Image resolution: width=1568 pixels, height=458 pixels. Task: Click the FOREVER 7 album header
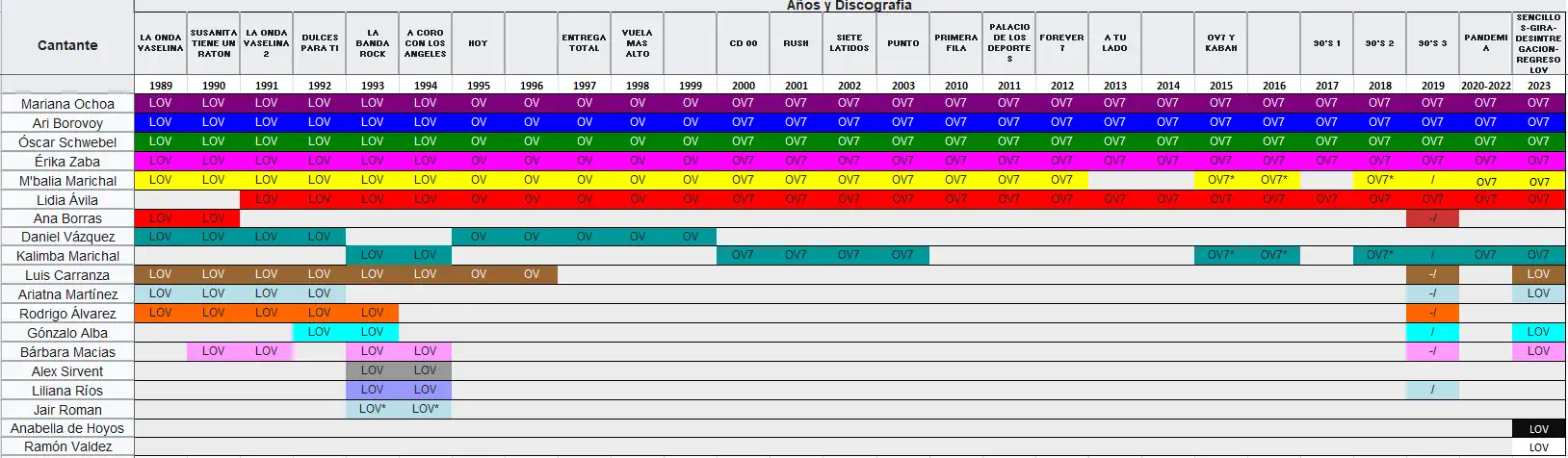pyautogui.click(x=1061, y=43)
